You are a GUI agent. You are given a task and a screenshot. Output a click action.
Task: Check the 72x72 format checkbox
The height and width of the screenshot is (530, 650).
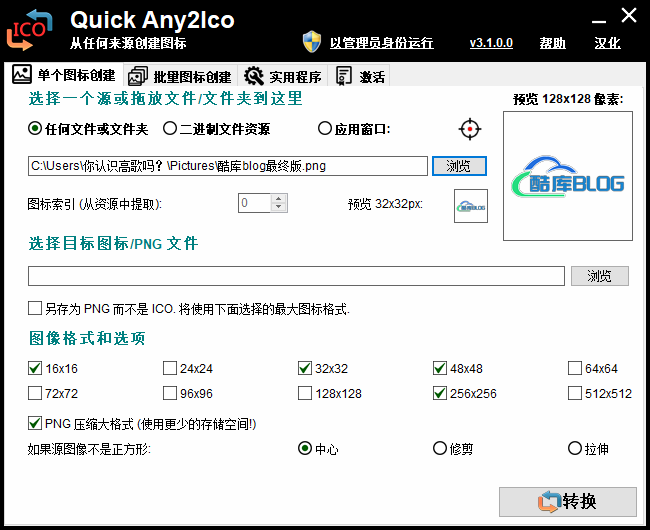coord(35,393)
